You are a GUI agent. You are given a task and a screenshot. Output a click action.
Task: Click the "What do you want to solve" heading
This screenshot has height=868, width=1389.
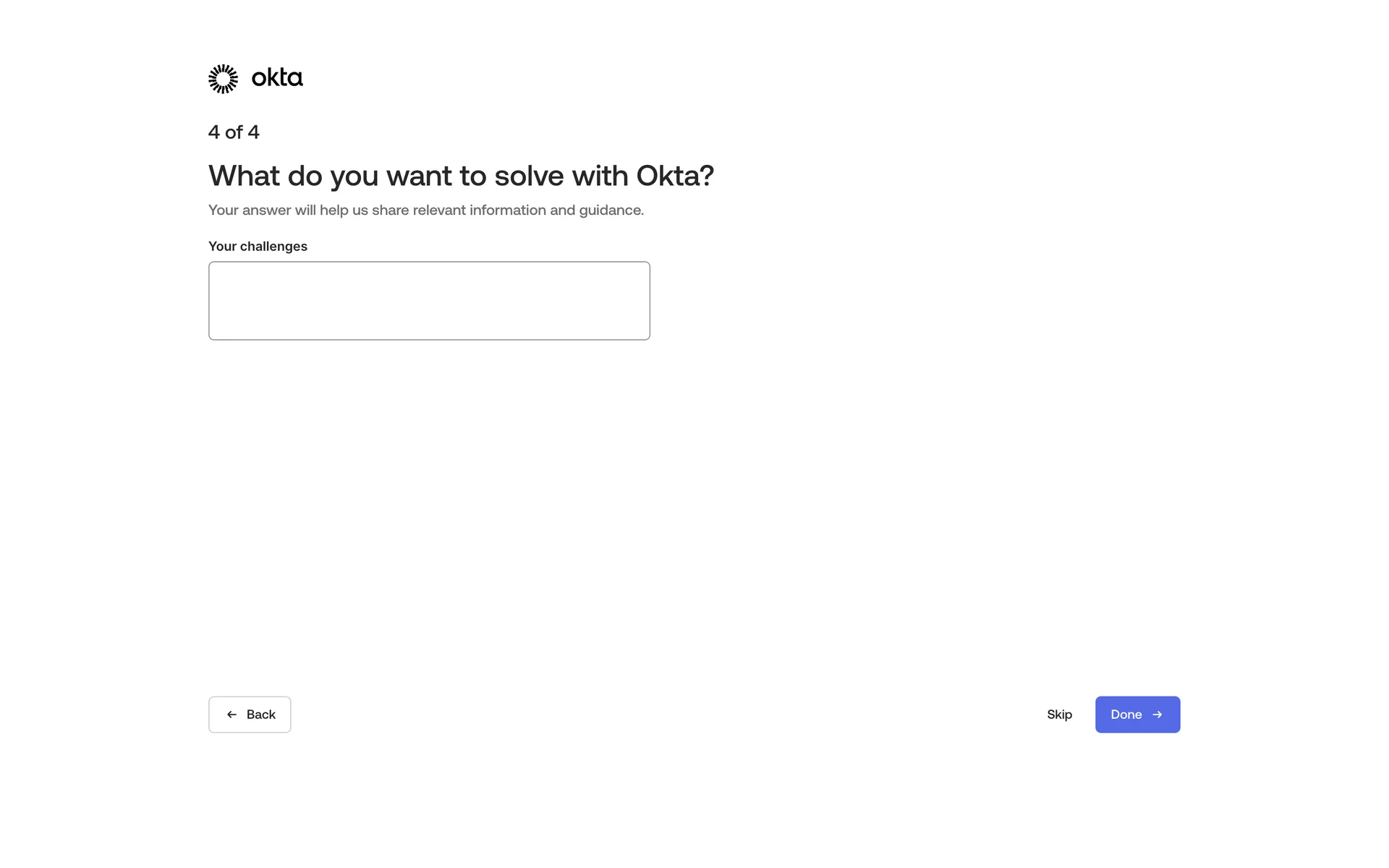461,176
